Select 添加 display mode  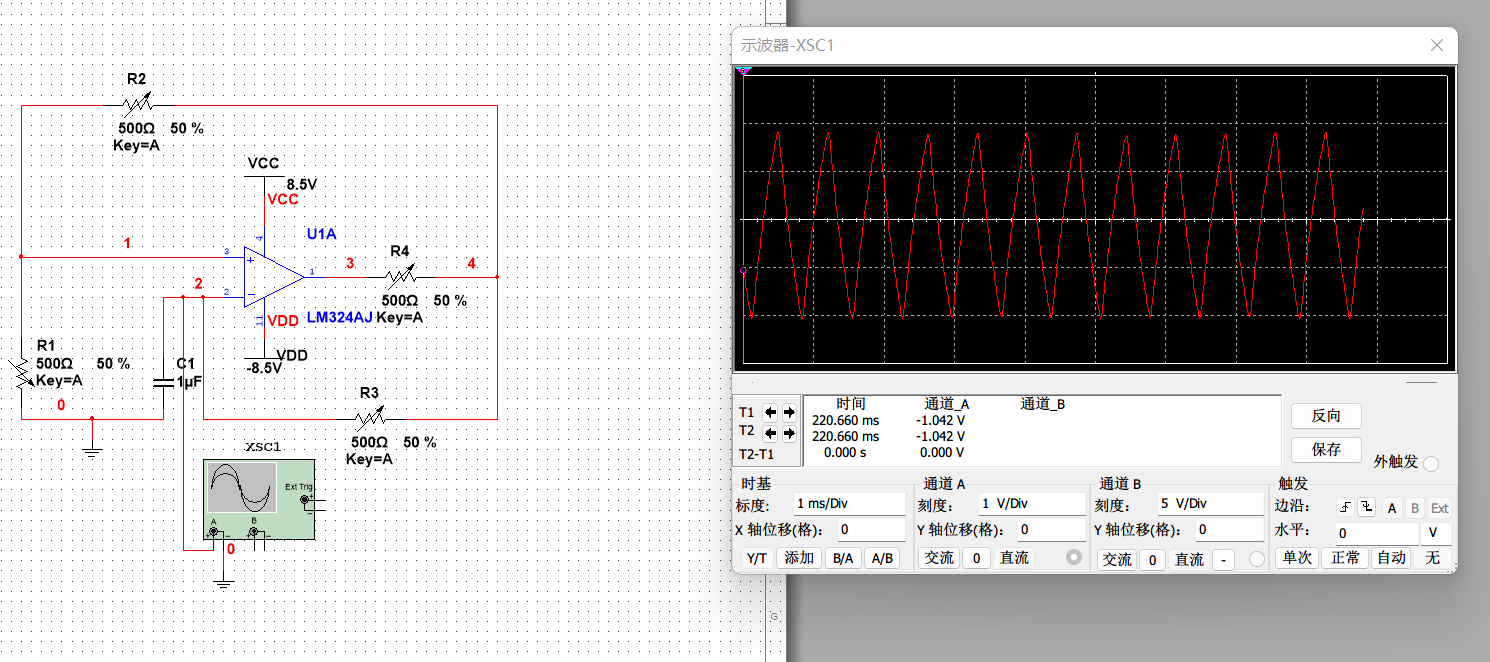[x=800, y=558]
